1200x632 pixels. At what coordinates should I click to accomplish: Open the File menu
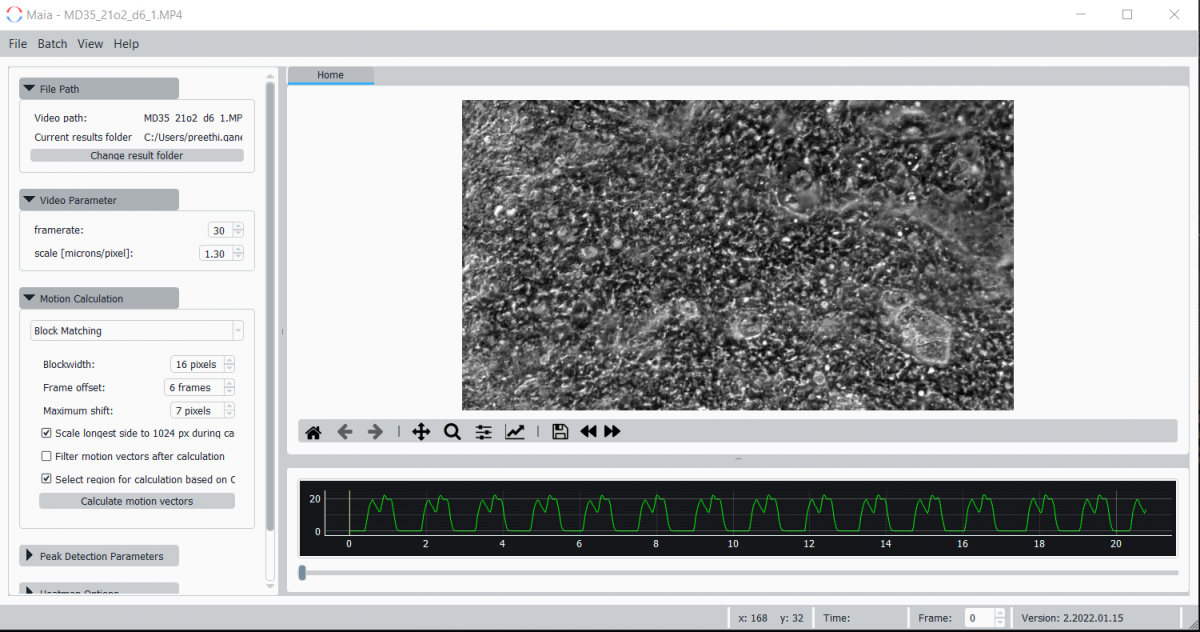18,44
